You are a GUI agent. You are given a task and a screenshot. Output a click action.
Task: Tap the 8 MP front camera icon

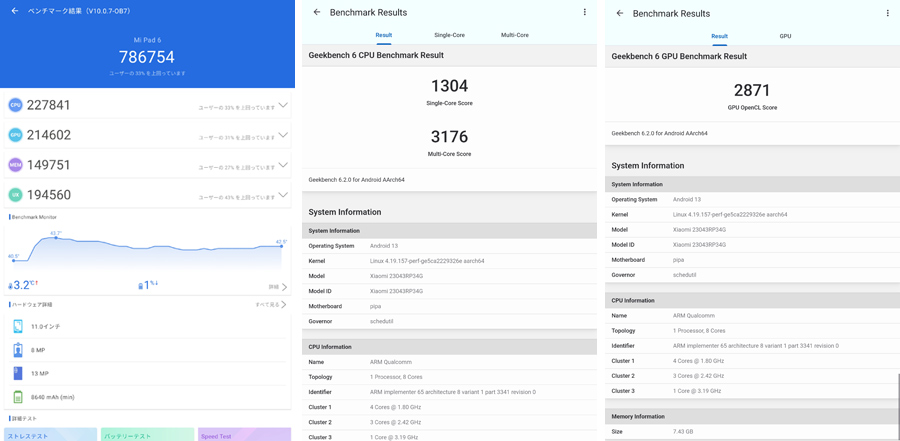tap(18, 350)
